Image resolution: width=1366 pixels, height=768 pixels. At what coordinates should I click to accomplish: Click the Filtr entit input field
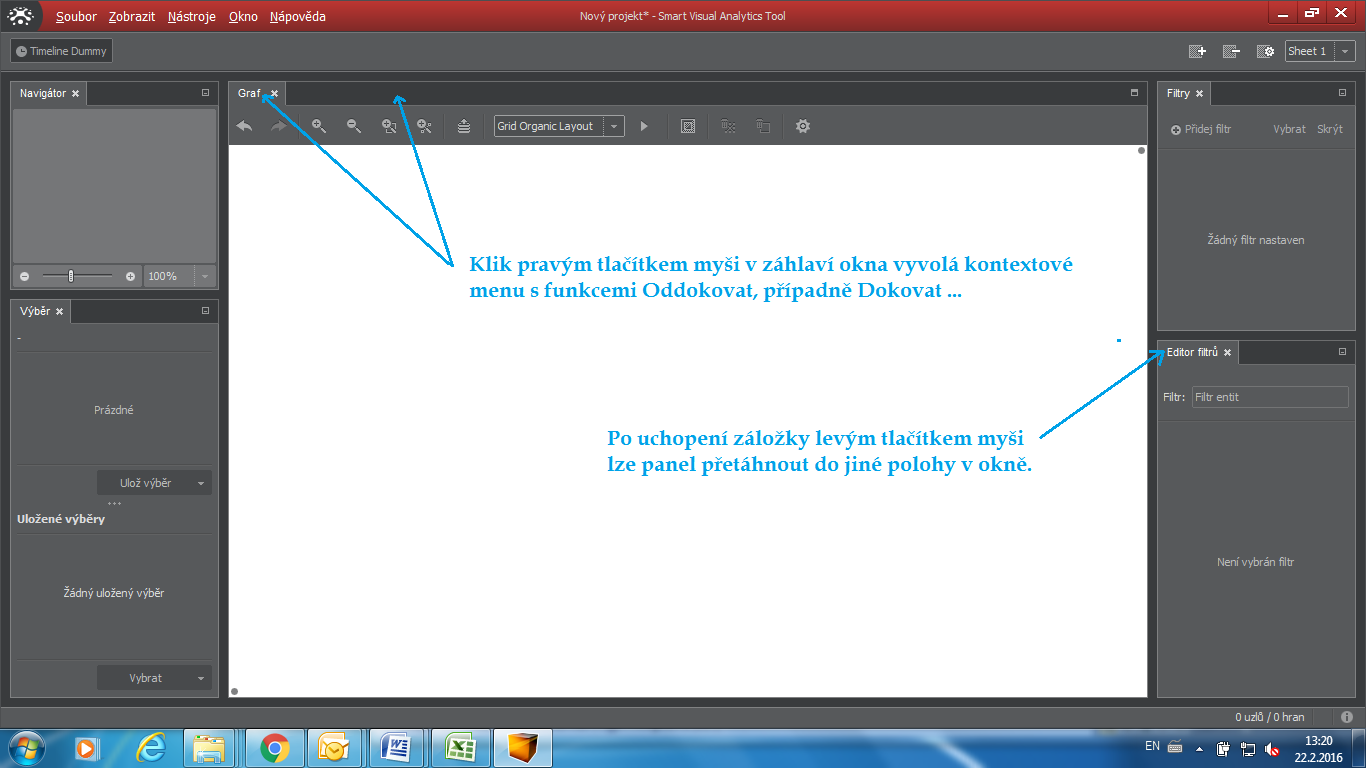[x=1270, y=396]
